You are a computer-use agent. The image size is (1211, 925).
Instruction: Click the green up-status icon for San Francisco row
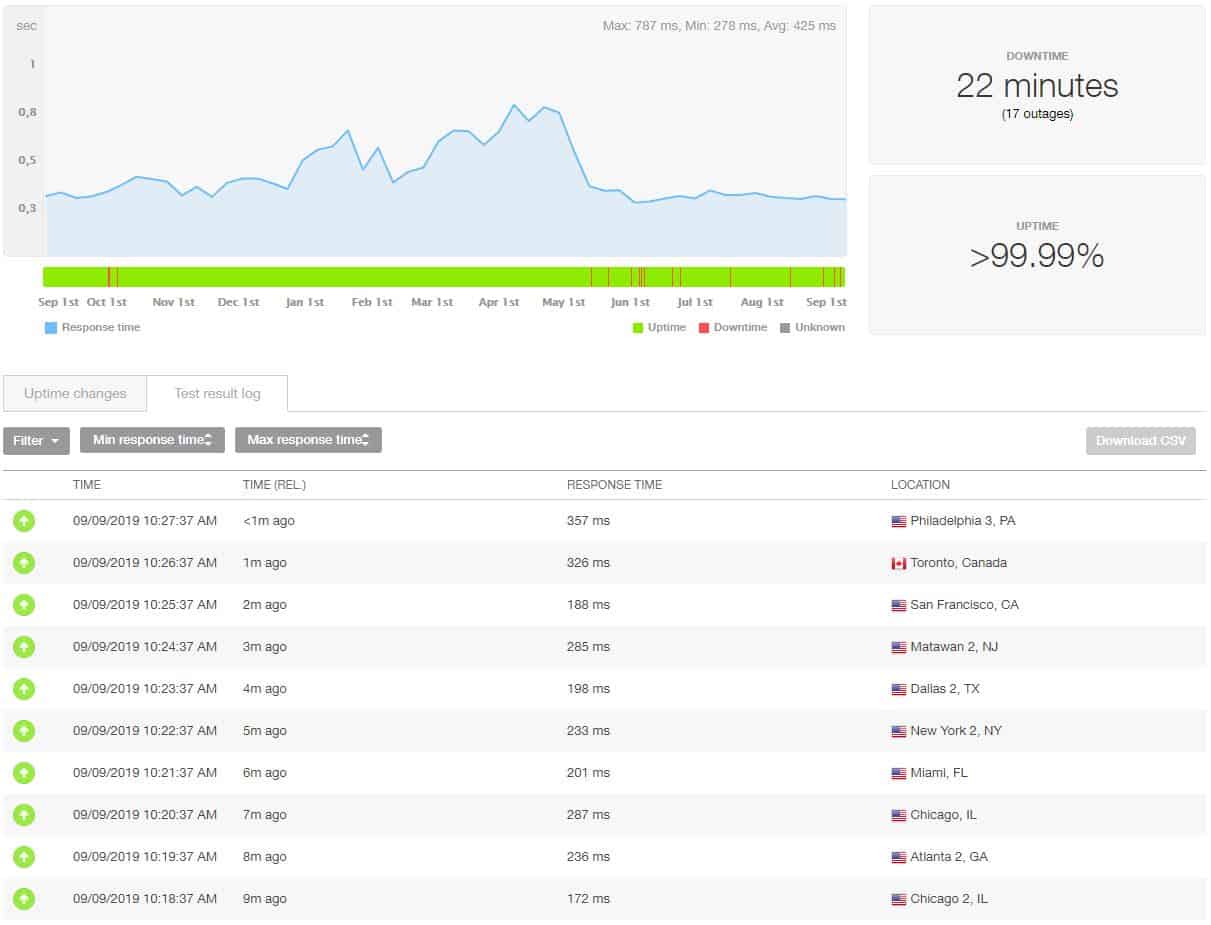(24, 605)
